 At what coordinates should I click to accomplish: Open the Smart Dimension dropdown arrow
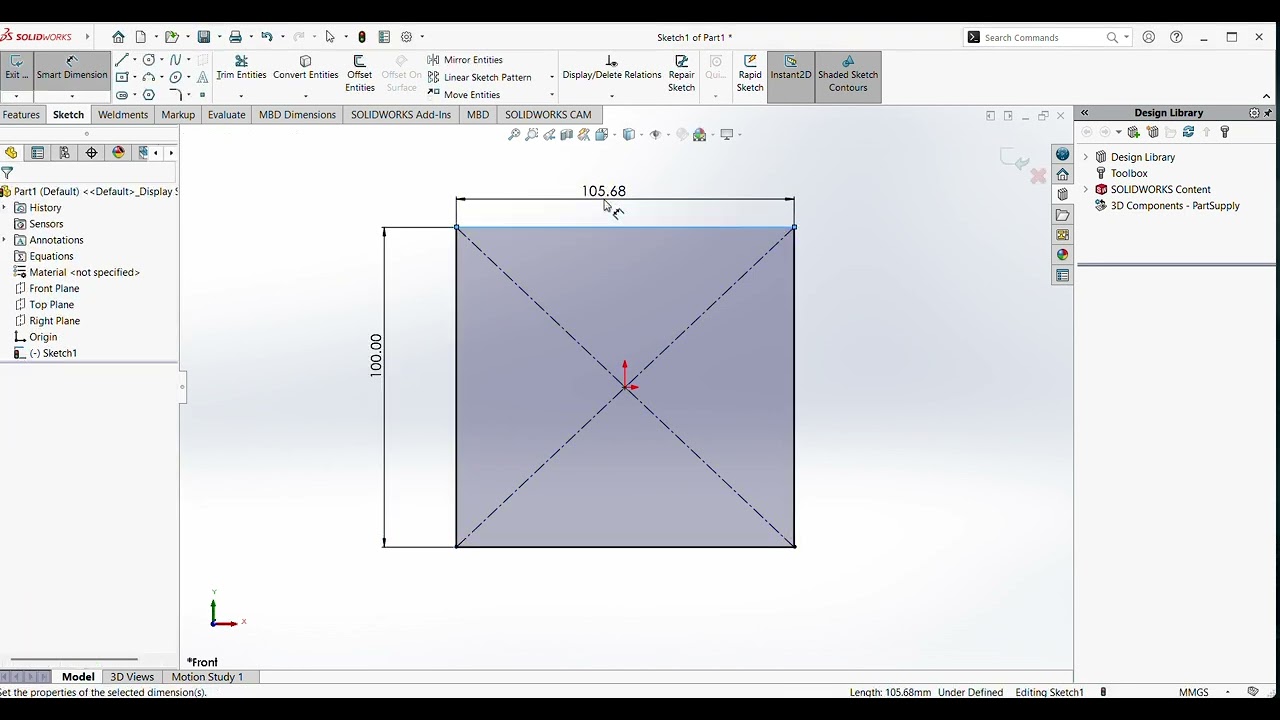coord(72,96)
